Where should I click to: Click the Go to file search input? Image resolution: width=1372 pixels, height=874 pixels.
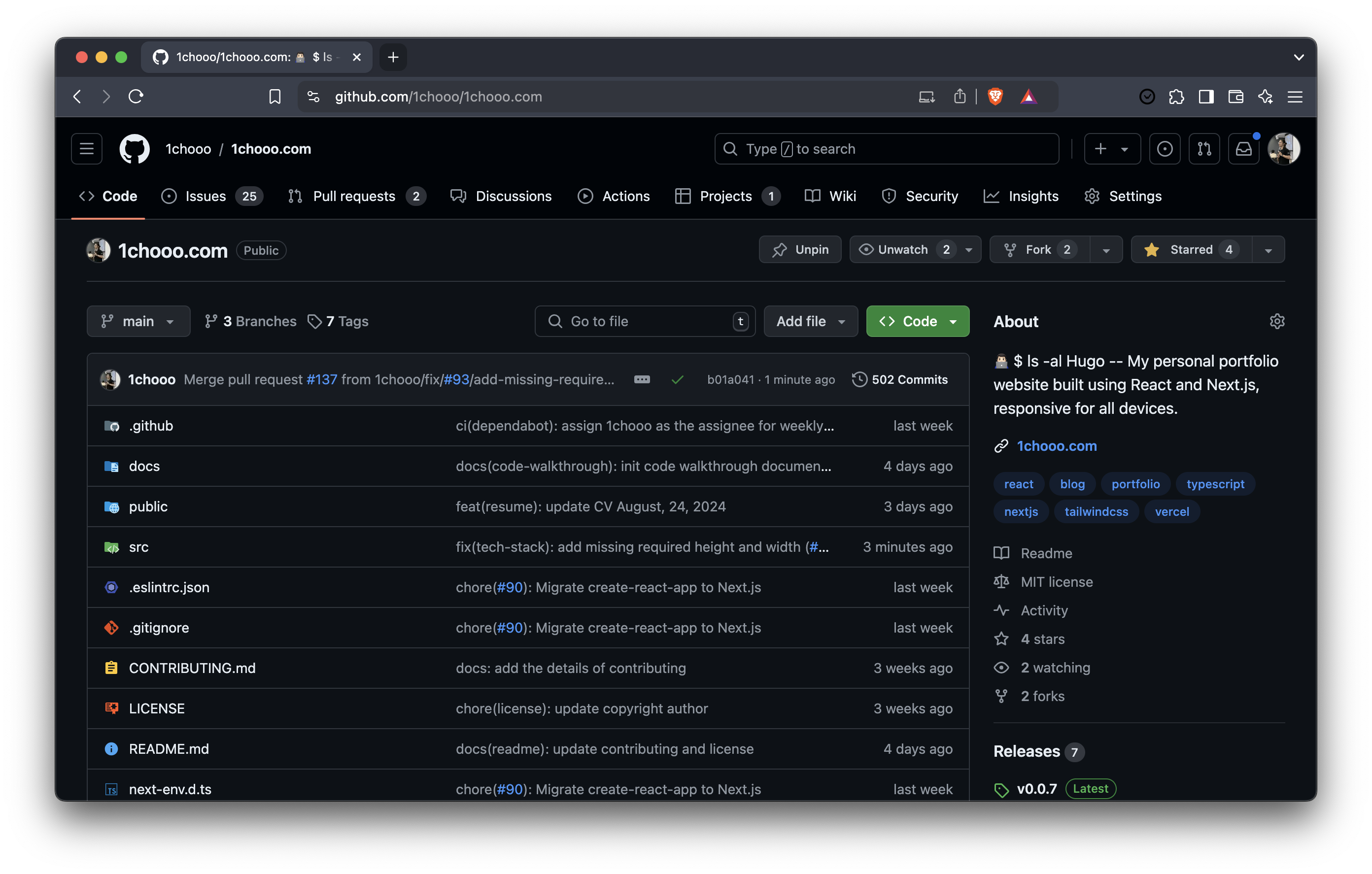click(644, 320)
